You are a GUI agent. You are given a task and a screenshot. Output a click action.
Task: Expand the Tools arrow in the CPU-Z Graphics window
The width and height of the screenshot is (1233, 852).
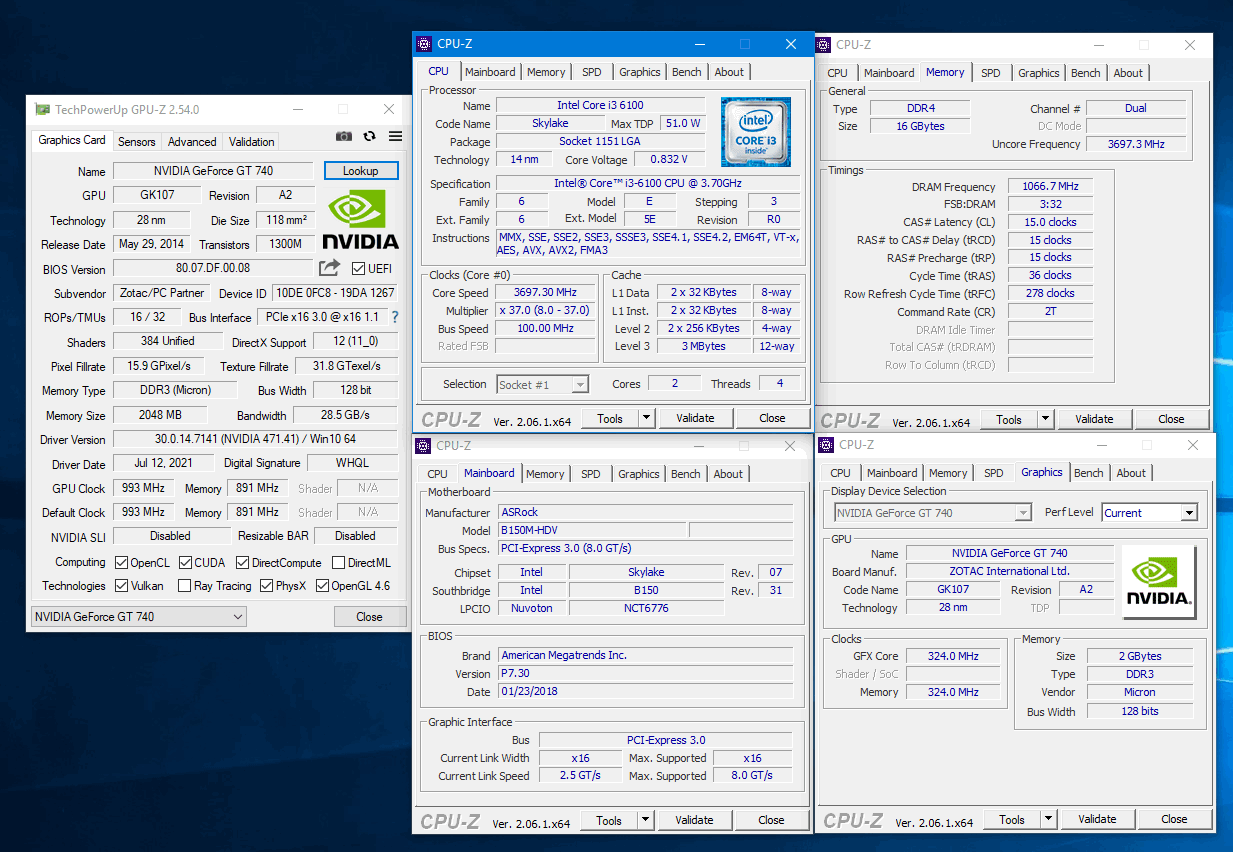click(x=1049, y=819)
